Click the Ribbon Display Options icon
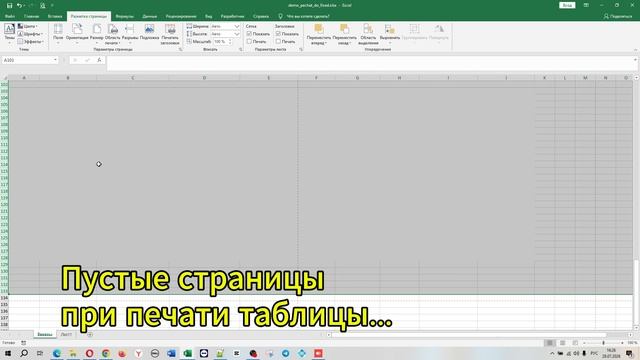This screenshot has height=360, width=640. point(586,5)
